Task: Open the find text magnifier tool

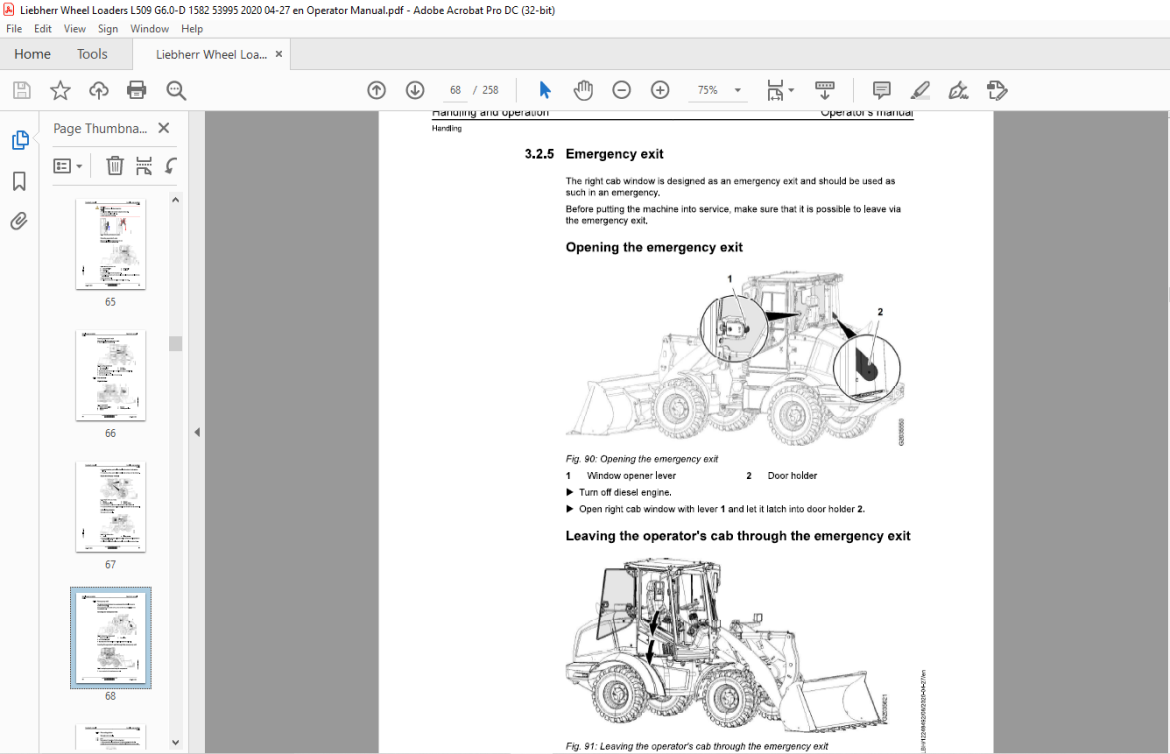Action: pyautogui.click(x=176, y=90)
